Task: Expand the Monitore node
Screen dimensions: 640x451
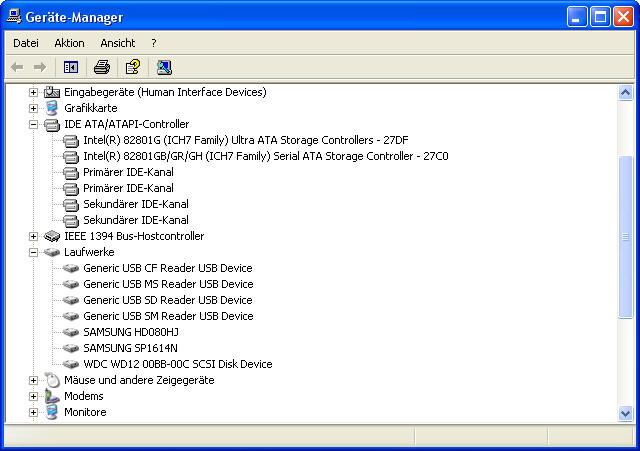Action: [33, 412]
